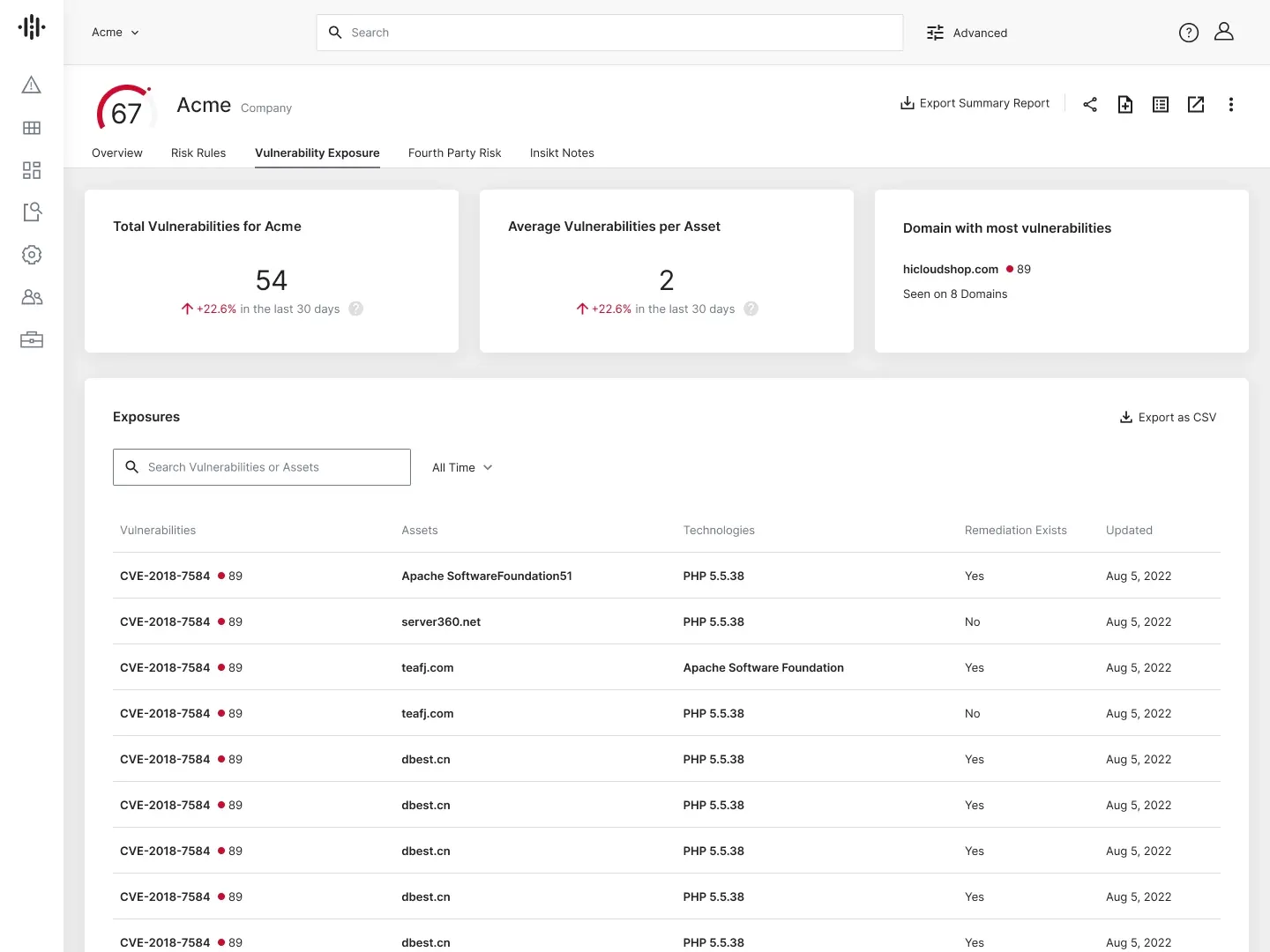Image resolution: width=1270 pixels, height=952 pixels.
Task: Open the Insikt Notes tab
Action: (562, 152)
